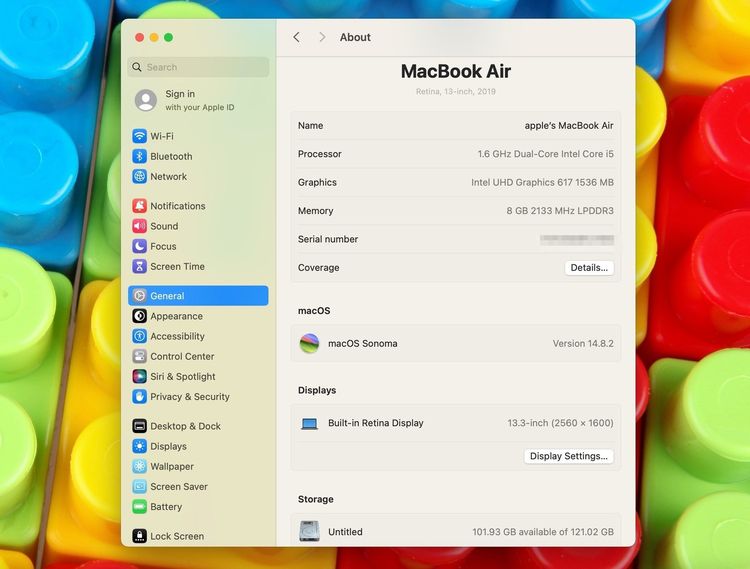
Task: Click the blurred serial number value
Action: (x=577, y=240)
